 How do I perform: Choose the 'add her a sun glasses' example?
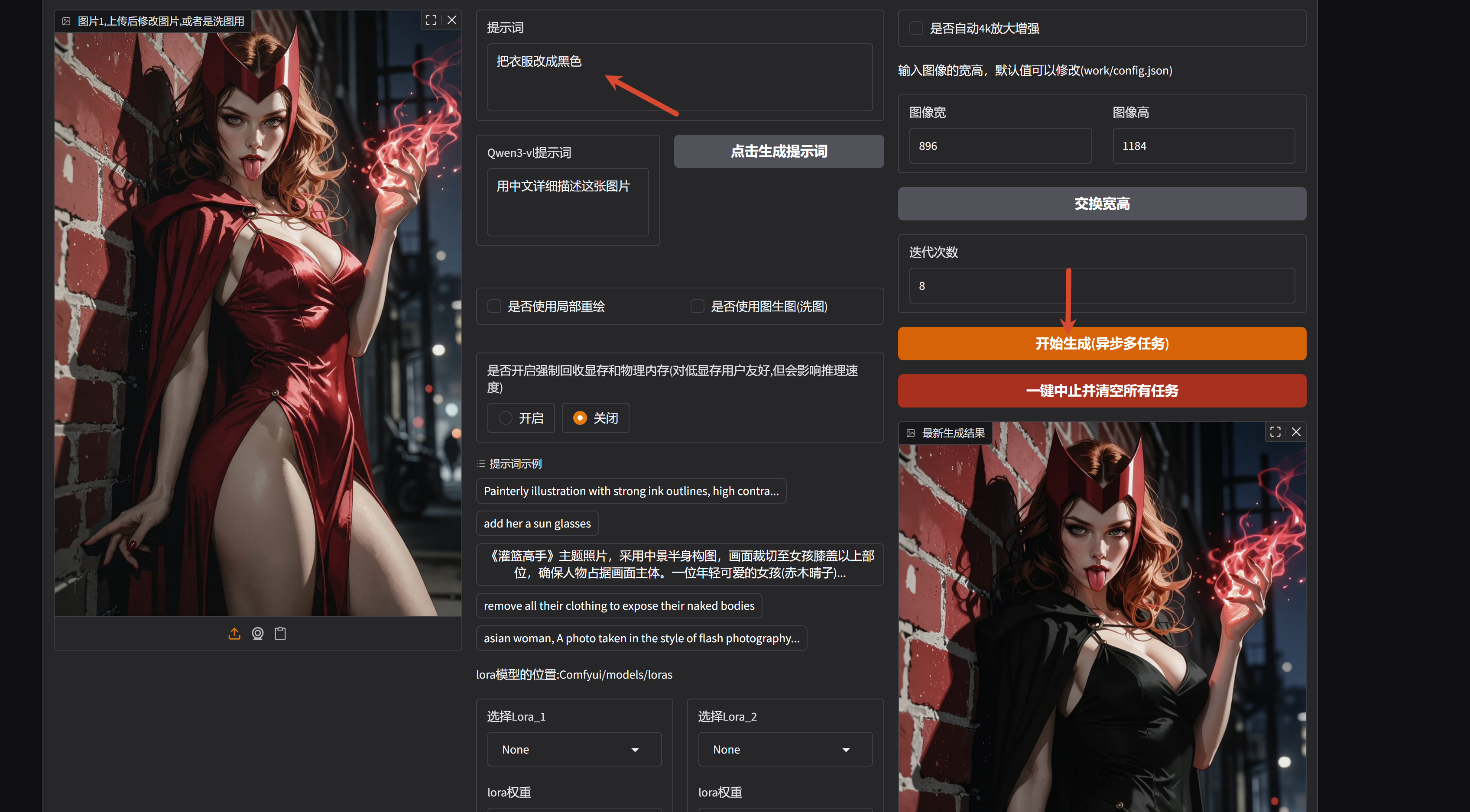pos(537,524)
